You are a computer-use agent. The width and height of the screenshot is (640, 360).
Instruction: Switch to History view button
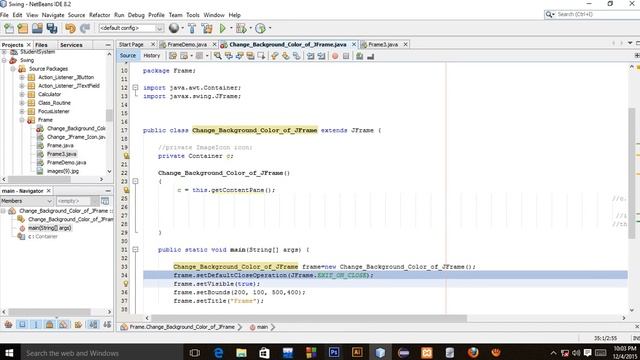click(x=151, y=56)
